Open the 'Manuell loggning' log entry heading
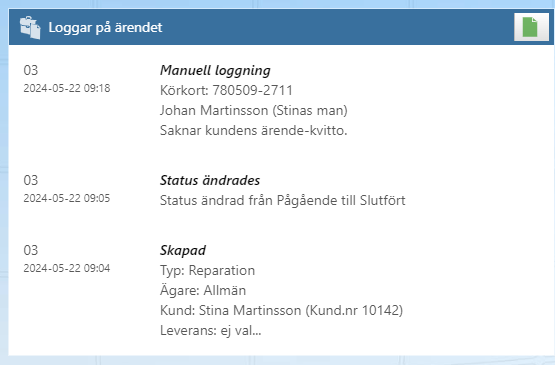 click(215, 70)
